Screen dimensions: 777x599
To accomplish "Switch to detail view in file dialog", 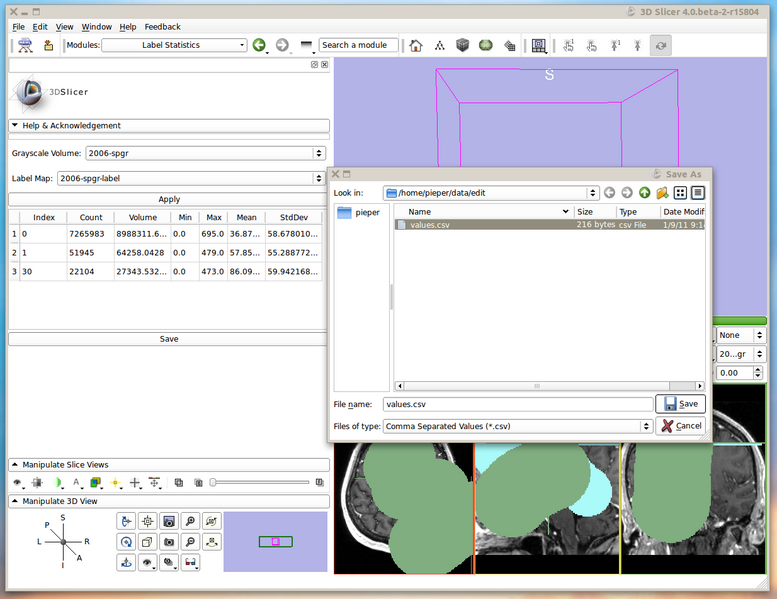I will [698, 193].
